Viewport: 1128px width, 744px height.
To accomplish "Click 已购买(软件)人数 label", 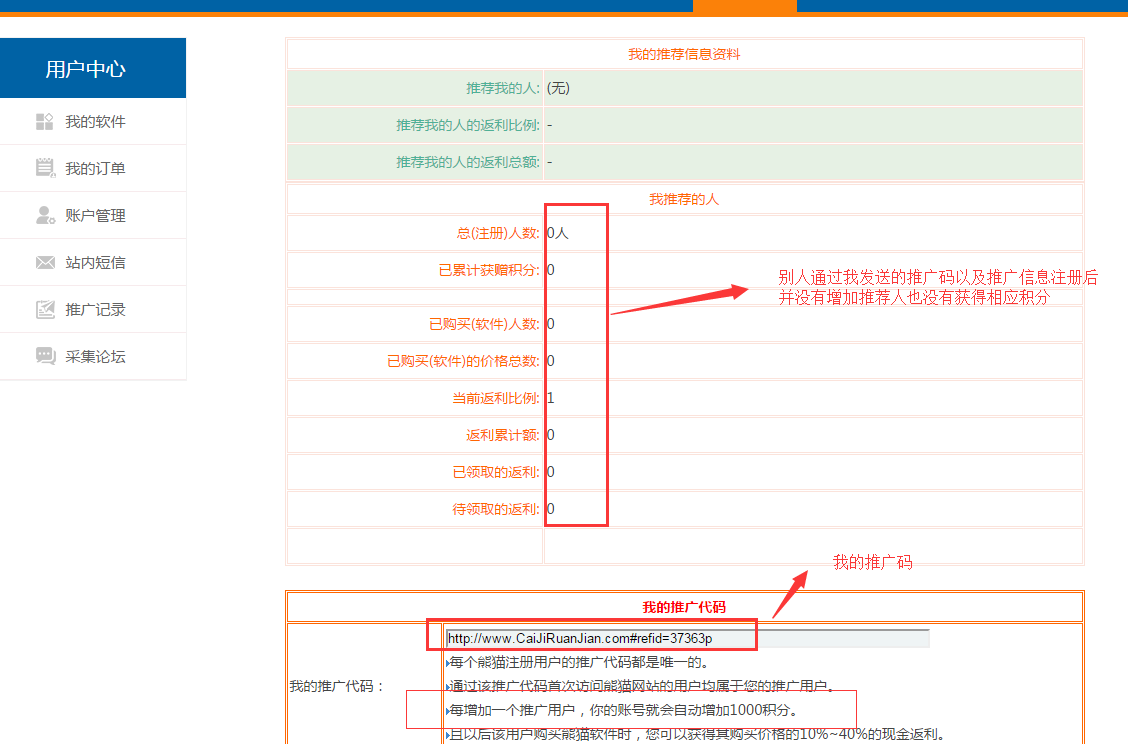I will tap(484, 324).
